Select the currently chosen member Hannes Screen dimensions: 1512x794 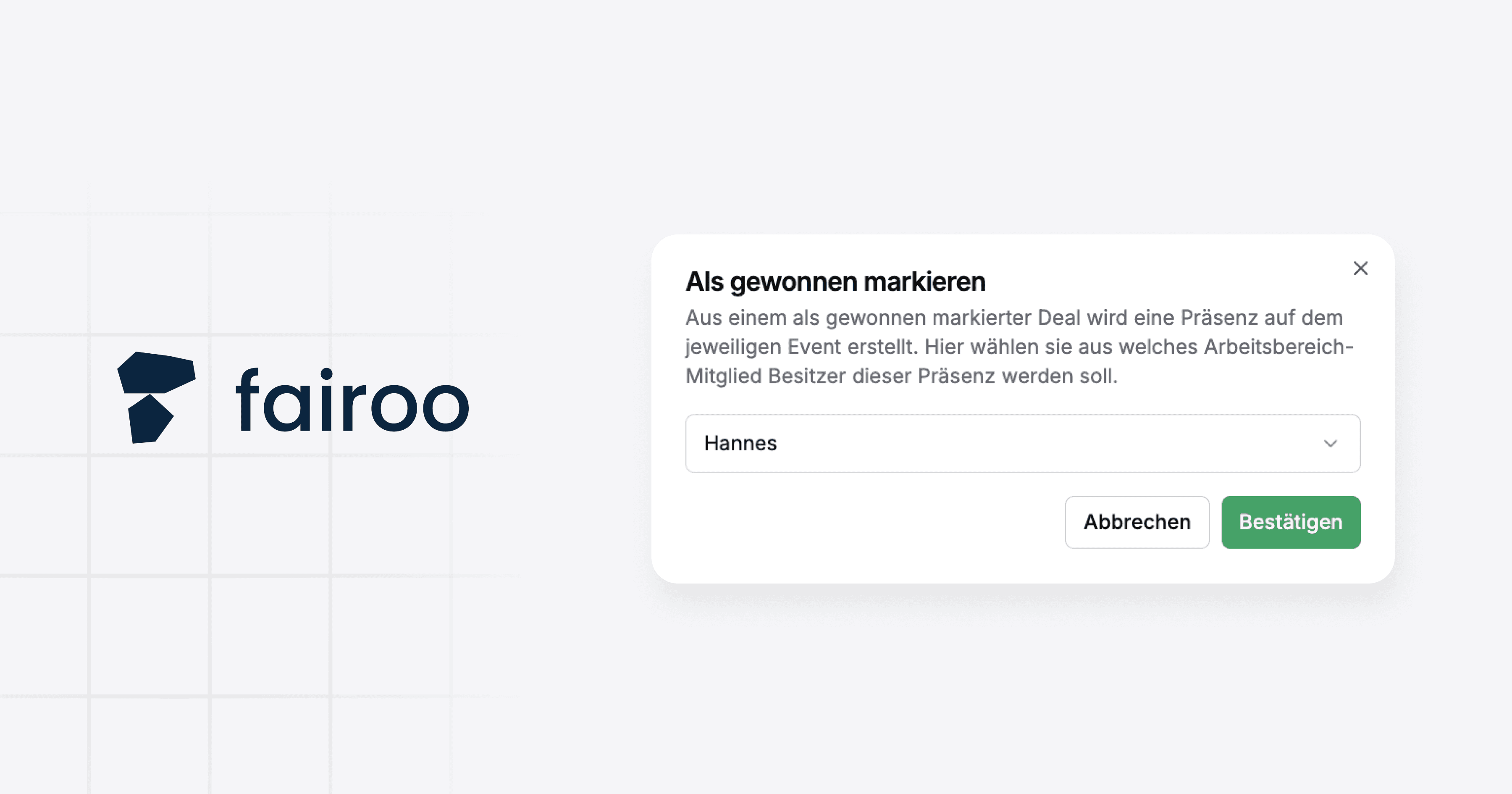(x=741, y=443)
